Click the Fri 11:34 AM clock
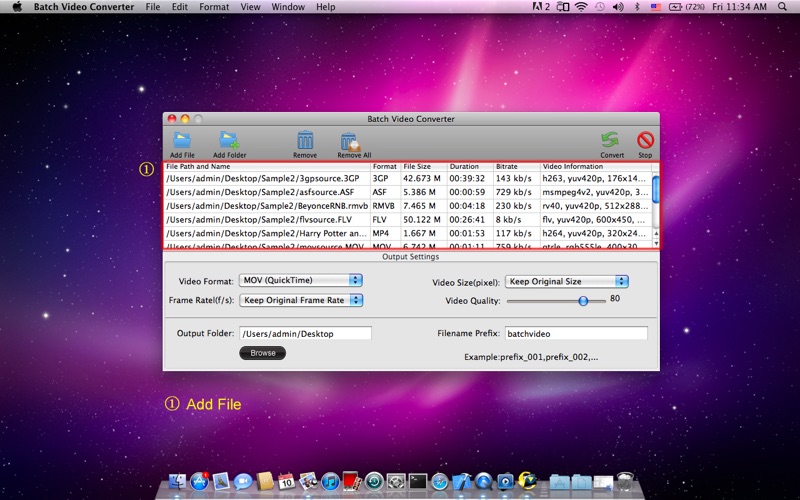This screenshot has width=800, height=500. (x=739, y=7)
